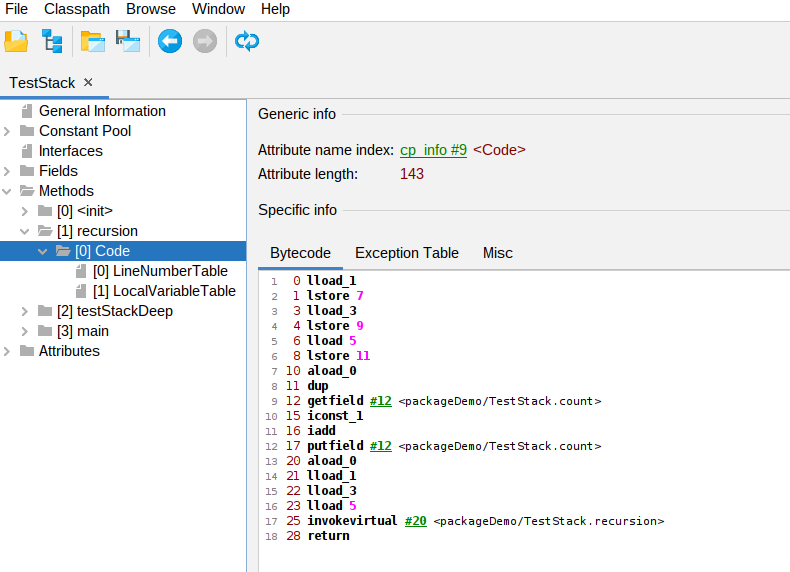Open class file toolbar icon
The image size is (790, 572).
[16, 41]
